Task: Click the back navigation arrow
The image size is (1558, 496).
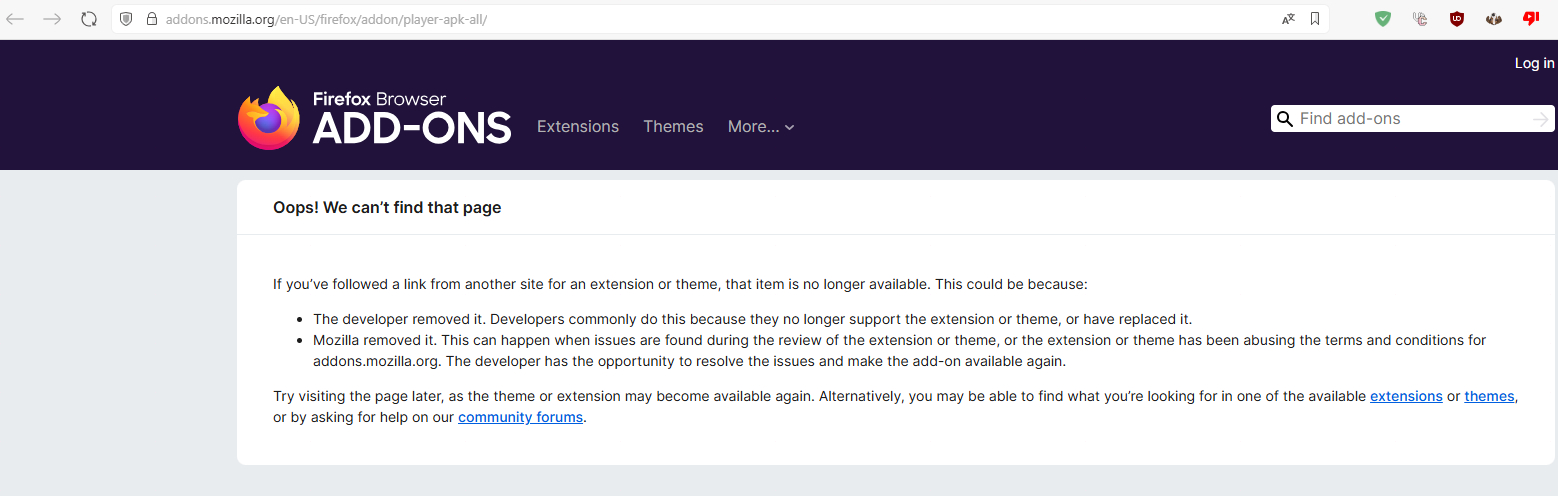Action: pyautogui.click(x=16, y=19)
